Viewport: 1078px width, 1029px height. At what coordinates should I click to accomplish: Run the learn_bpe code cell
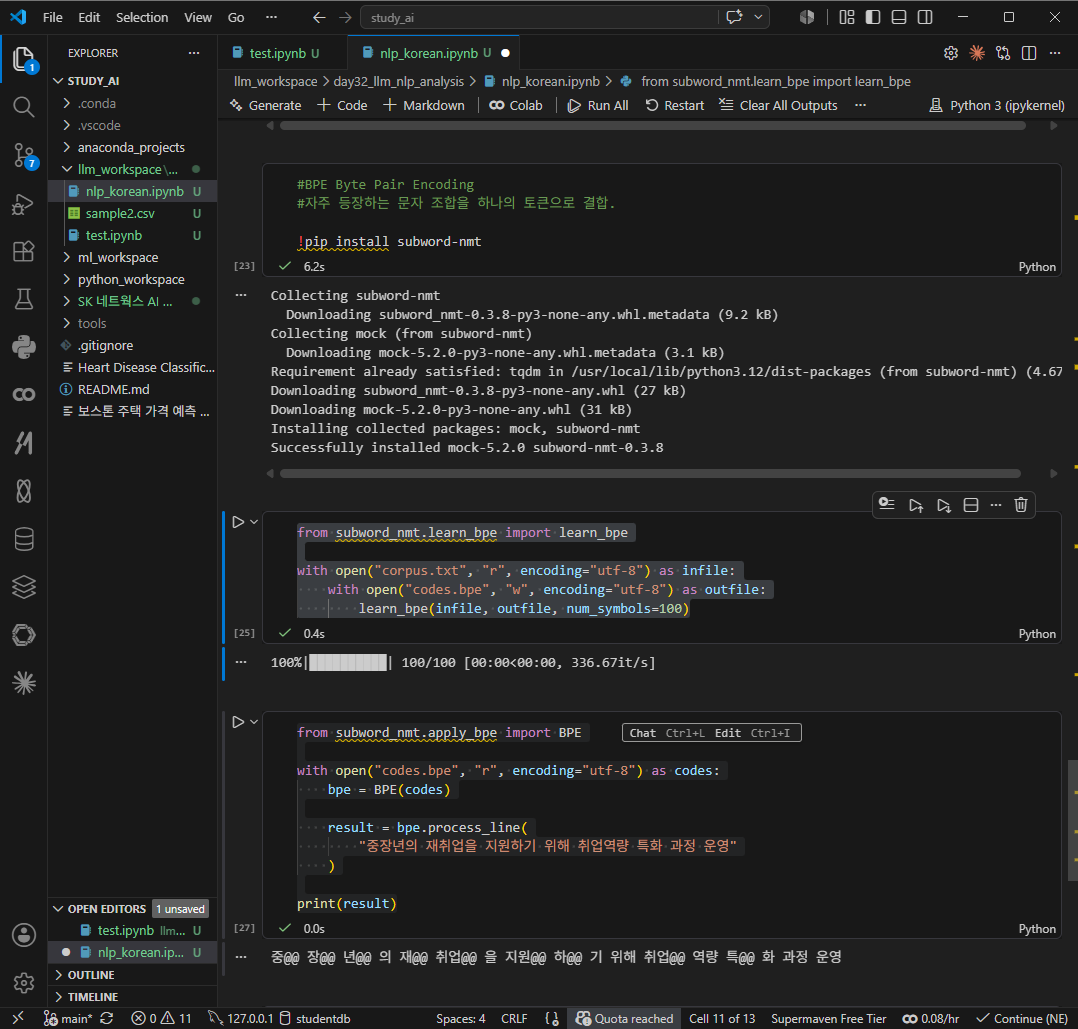(x=238, y=522)
